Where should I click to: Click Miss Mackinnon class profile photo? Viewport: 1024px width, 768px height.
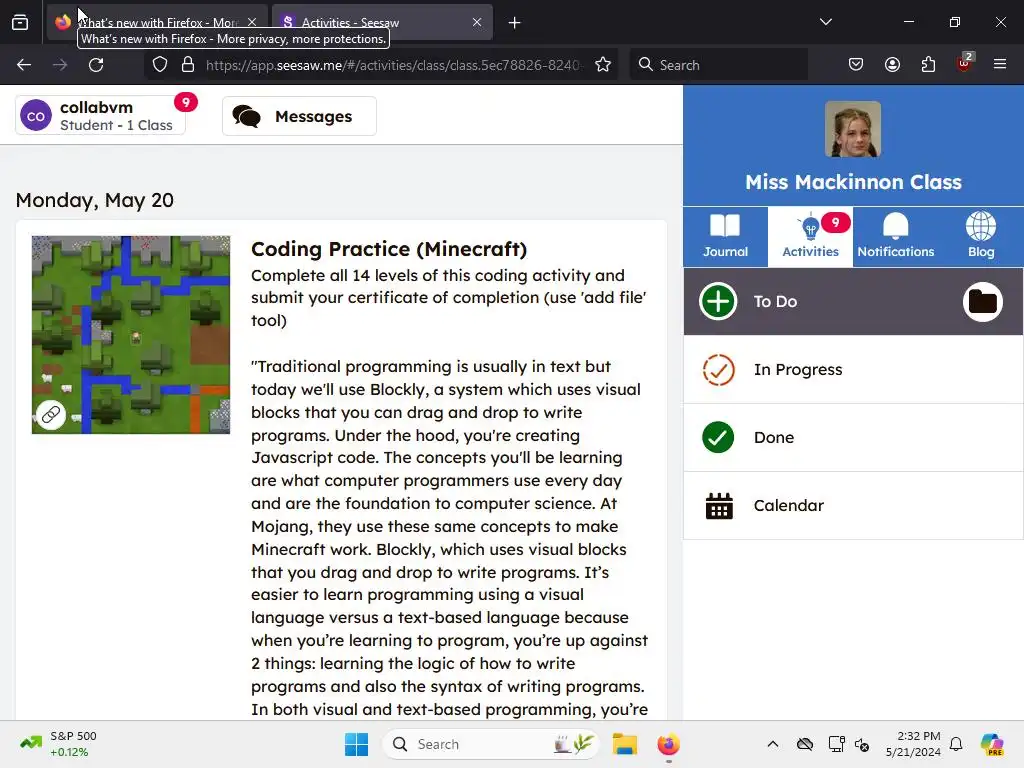852,129
